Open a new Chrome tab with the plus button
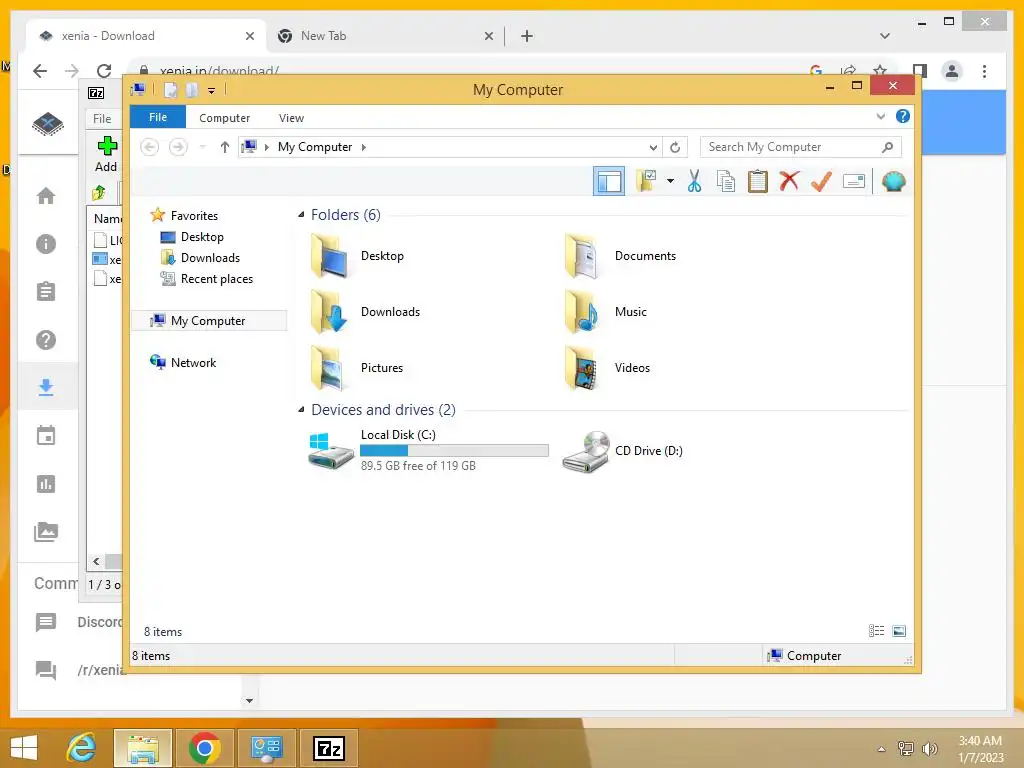 (x=527, y=36)
